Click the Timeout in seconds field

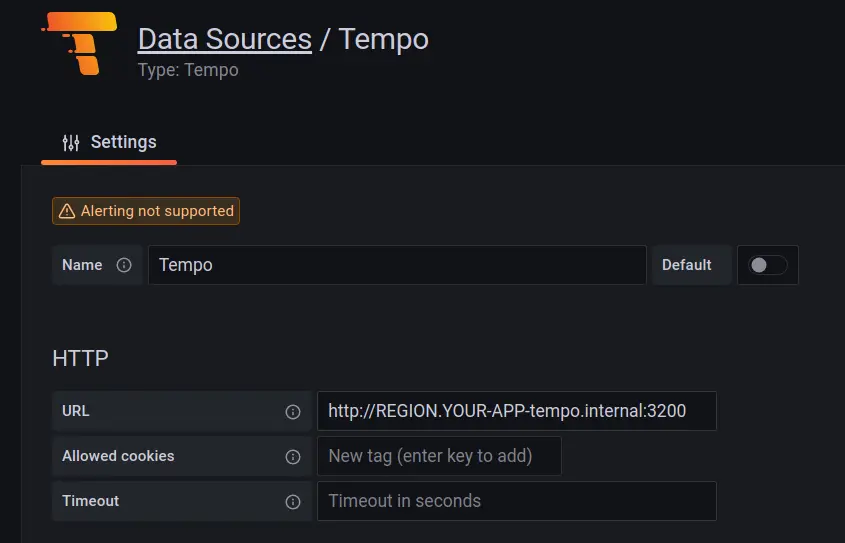[x=516, y=501]
